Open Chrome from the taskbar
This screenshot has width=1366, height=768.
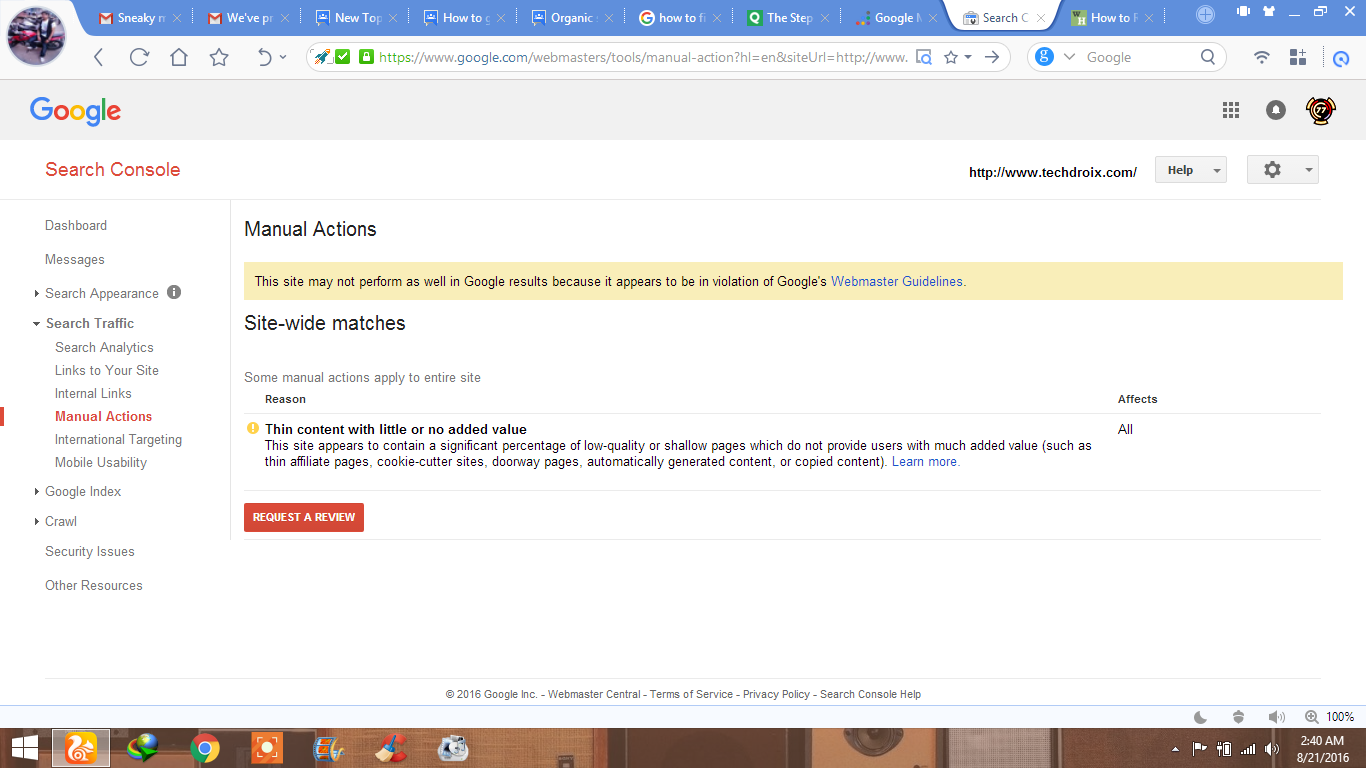click(206, 748)
